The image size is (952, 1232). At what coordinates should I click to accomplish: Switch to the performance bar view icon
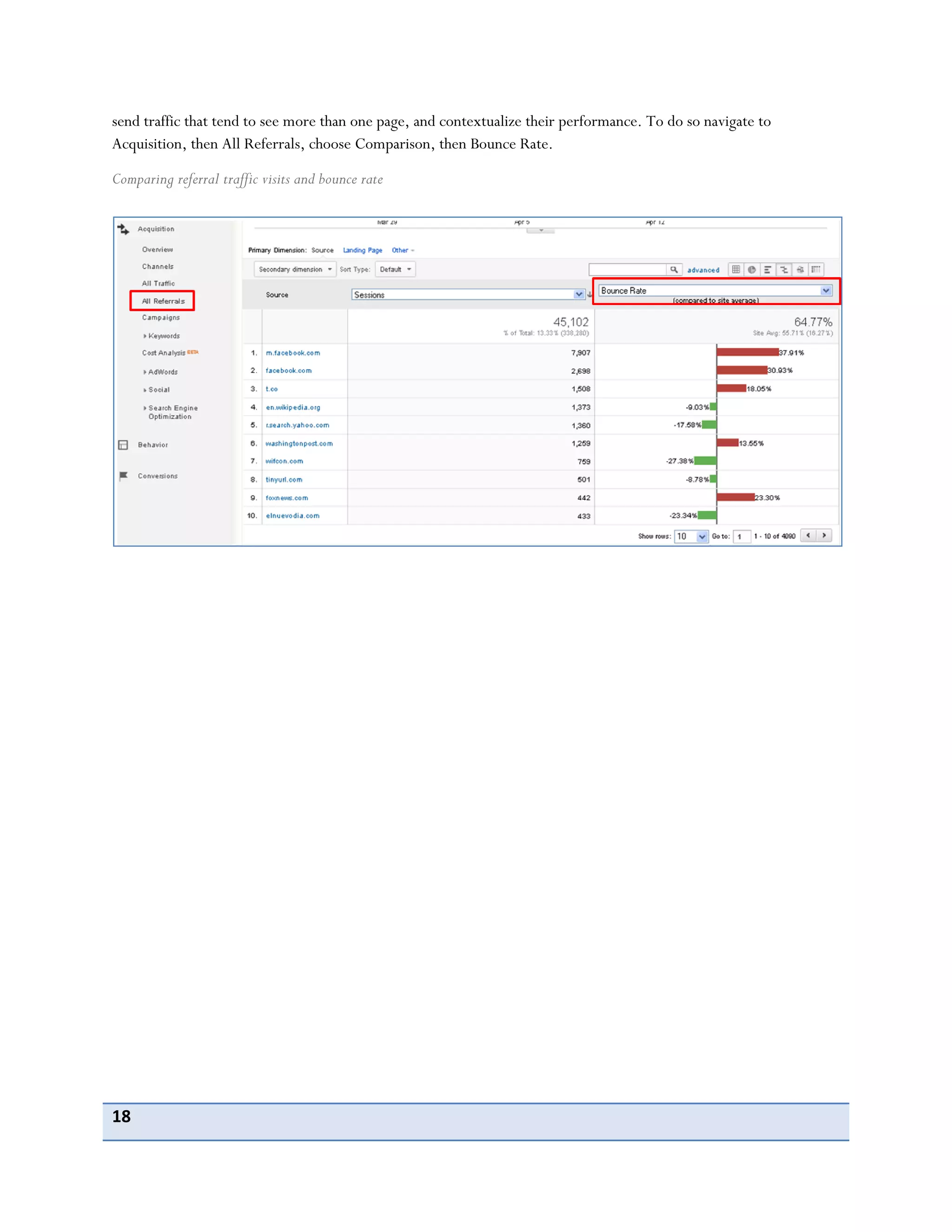(x=767, y=270)
